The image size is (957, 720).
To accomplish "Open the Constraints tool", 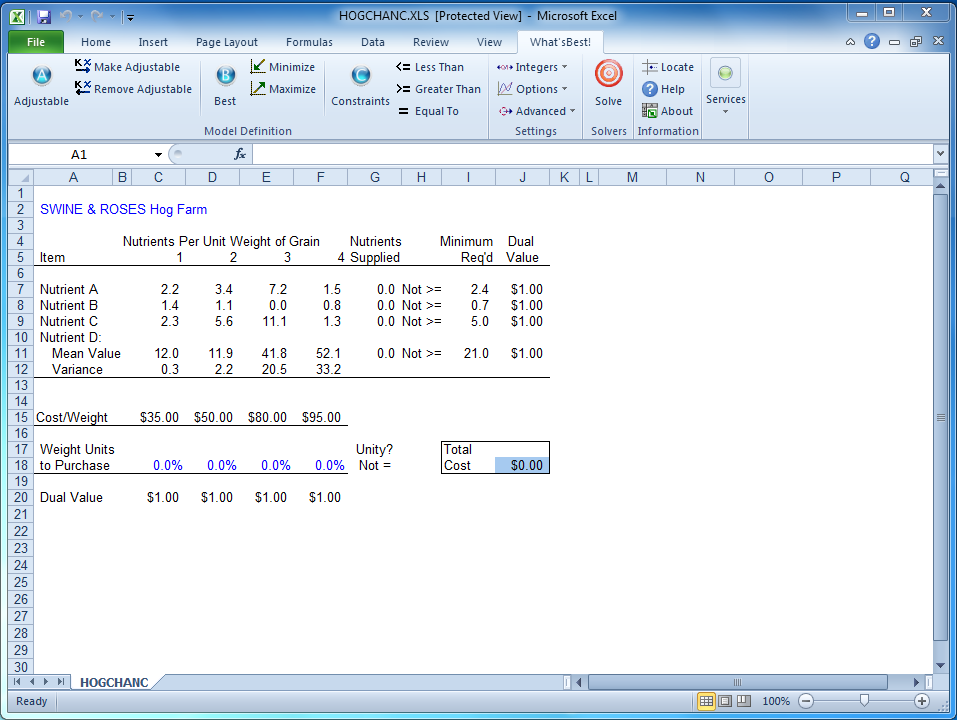I will (360, 76).
